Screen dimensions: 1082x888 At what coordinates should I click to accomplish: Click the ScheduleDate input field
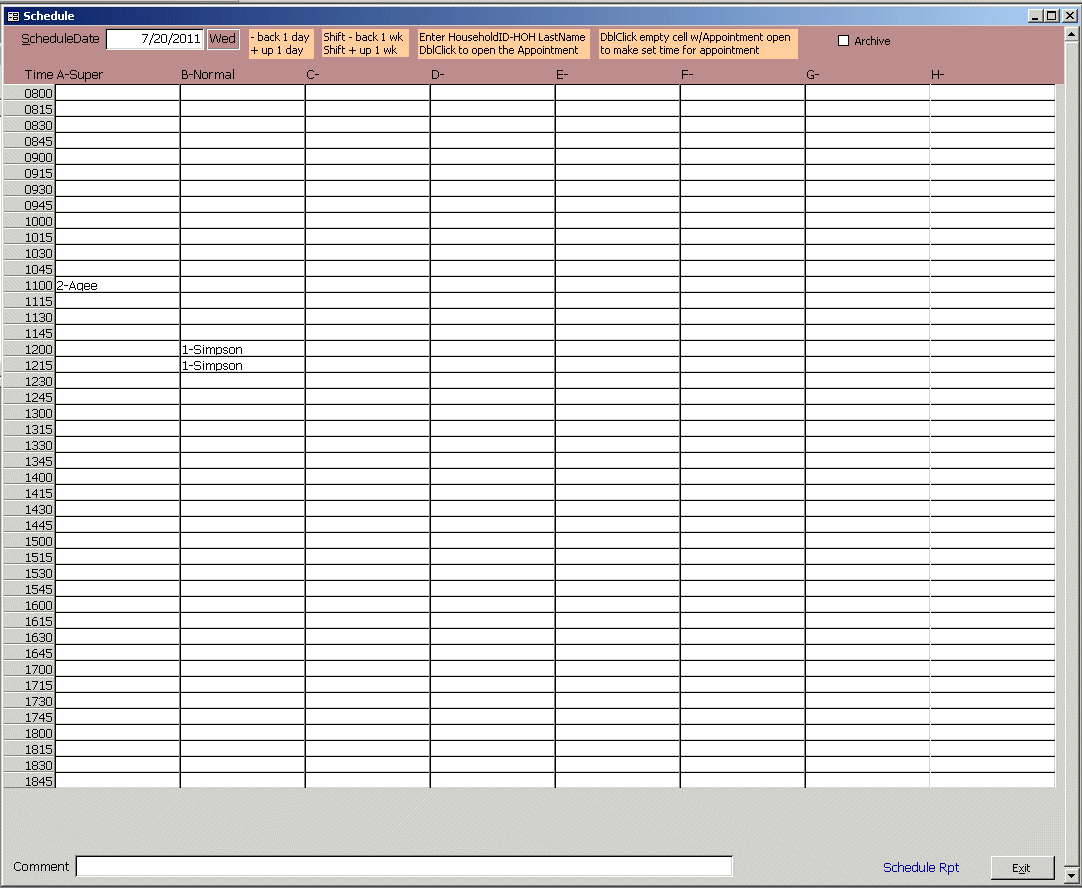155,39
